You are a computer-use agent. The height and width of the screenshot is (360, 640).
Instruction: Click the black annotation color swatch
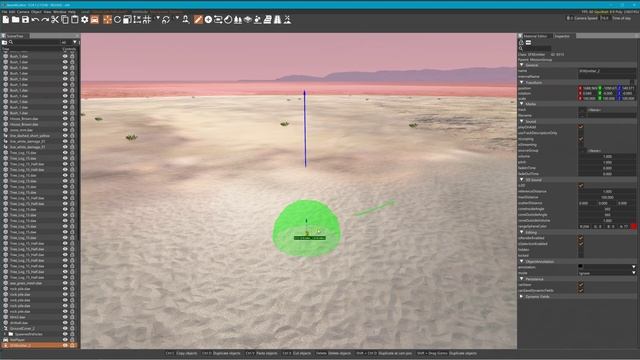point(581,267)
